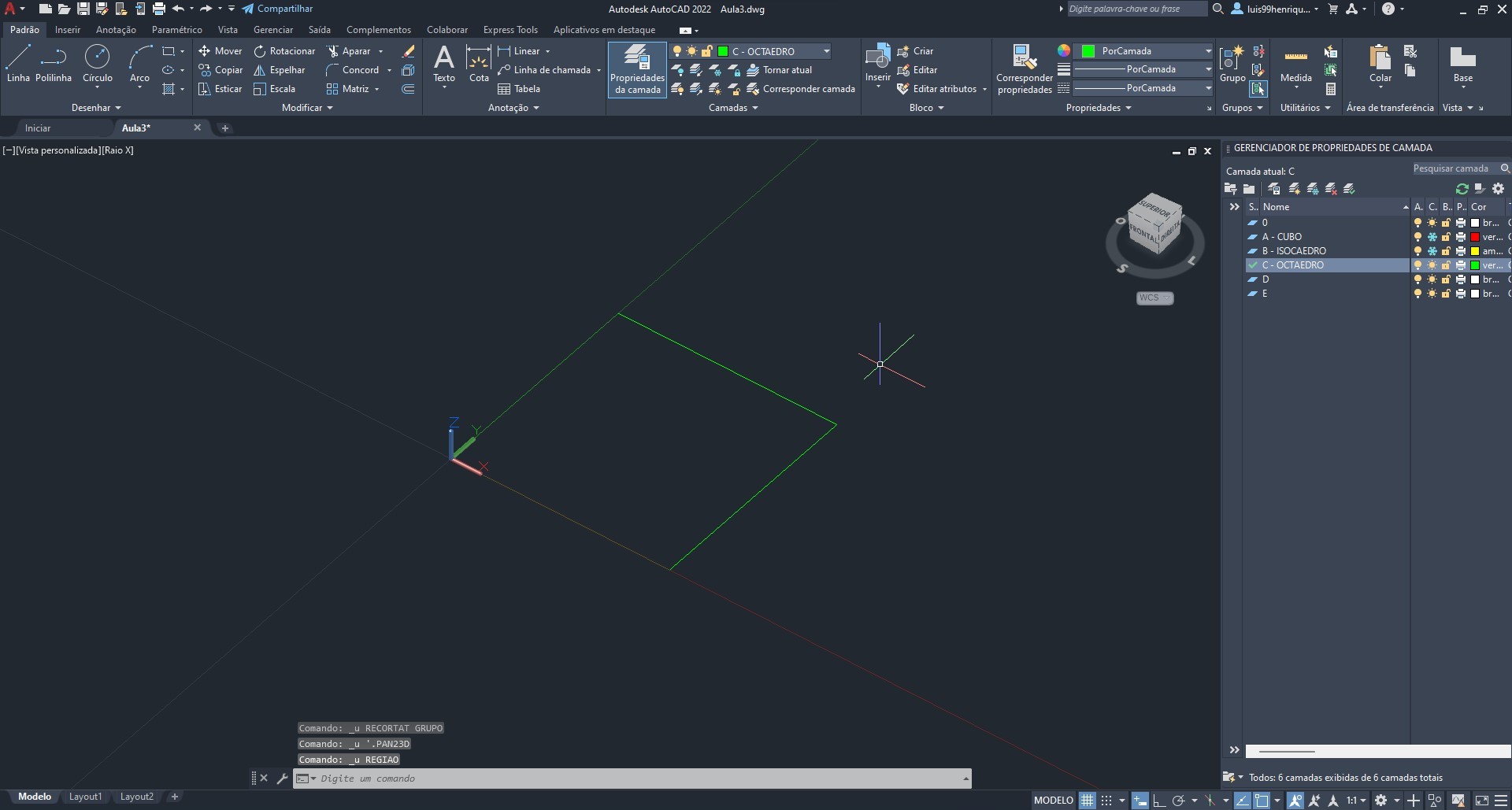Click the Escala tool
Screen dimensions: 1512x810
coord(275,88)
